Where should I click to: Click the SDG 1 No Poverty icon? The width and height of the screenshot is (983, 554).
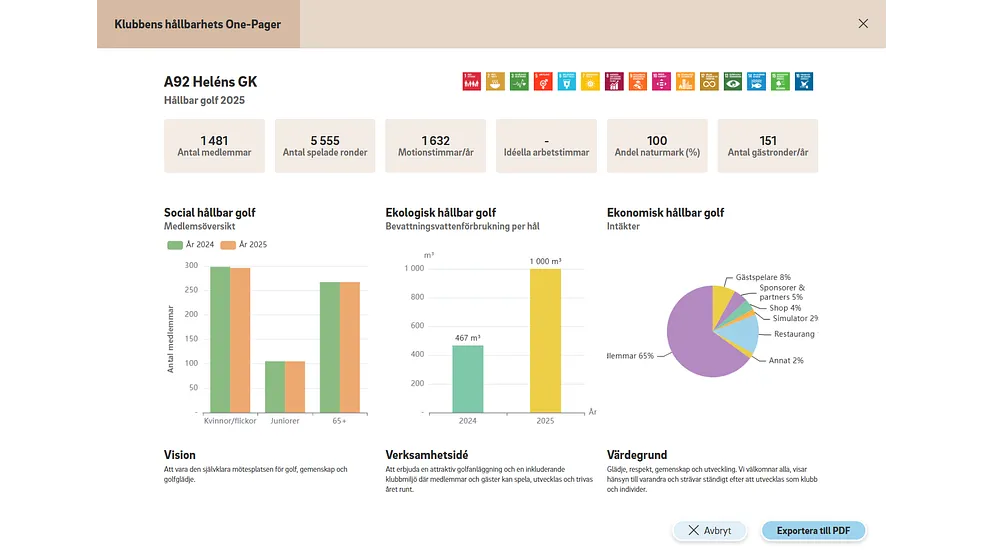(x=471, y=81)
